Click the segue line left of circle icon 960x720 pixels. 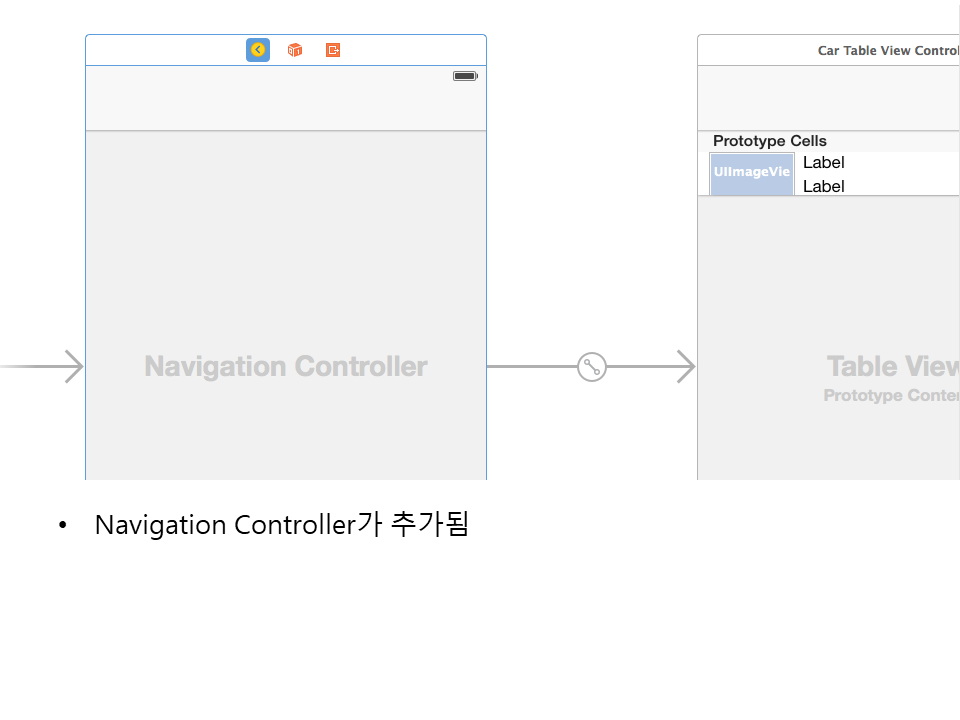click(x=530, y=367)
